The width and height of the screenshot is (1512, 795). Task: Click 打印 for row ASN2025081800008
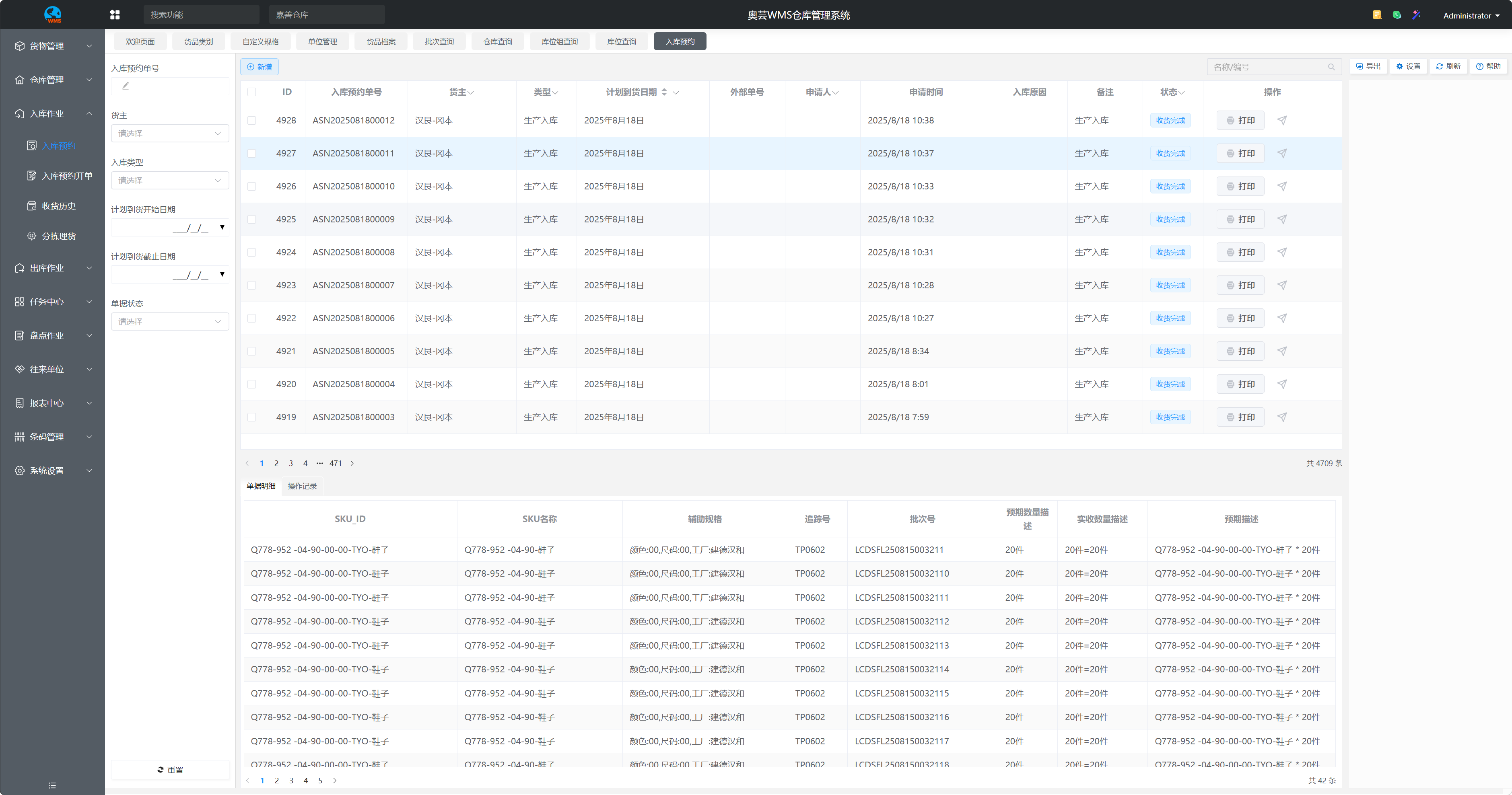[x=1240, y=252]
